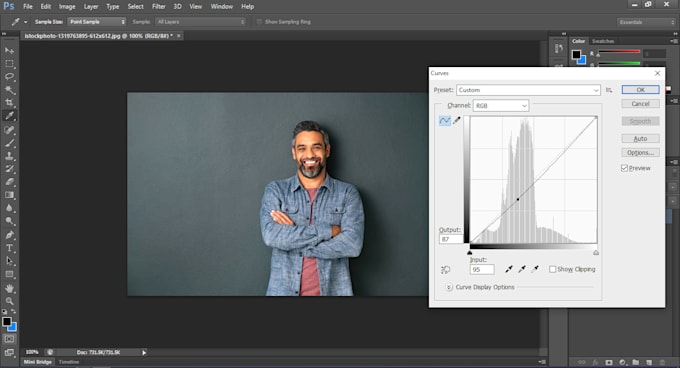680x368 pixels.
Task: Select the Lasso tool
Action: pos(9,77)
